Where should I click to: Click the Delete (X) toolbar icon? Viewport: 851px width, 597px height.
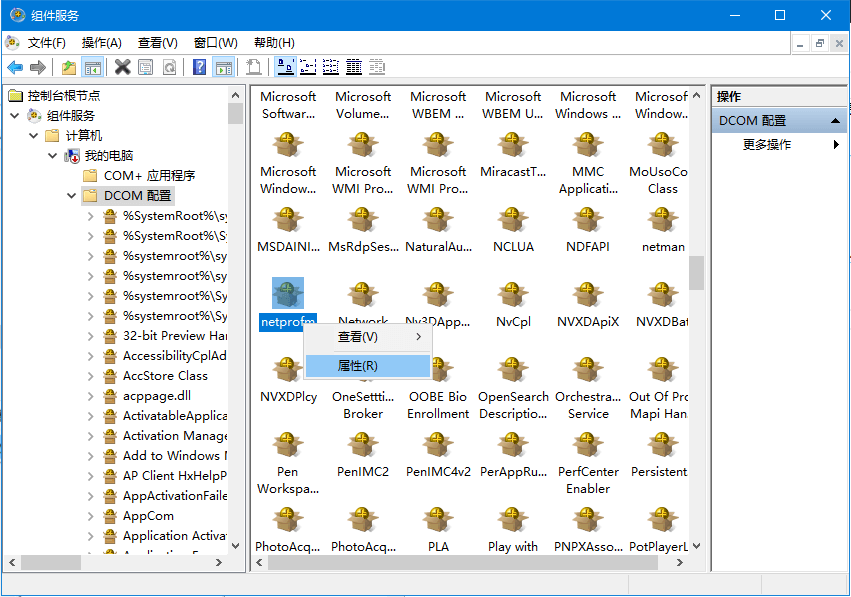(122, 67)
